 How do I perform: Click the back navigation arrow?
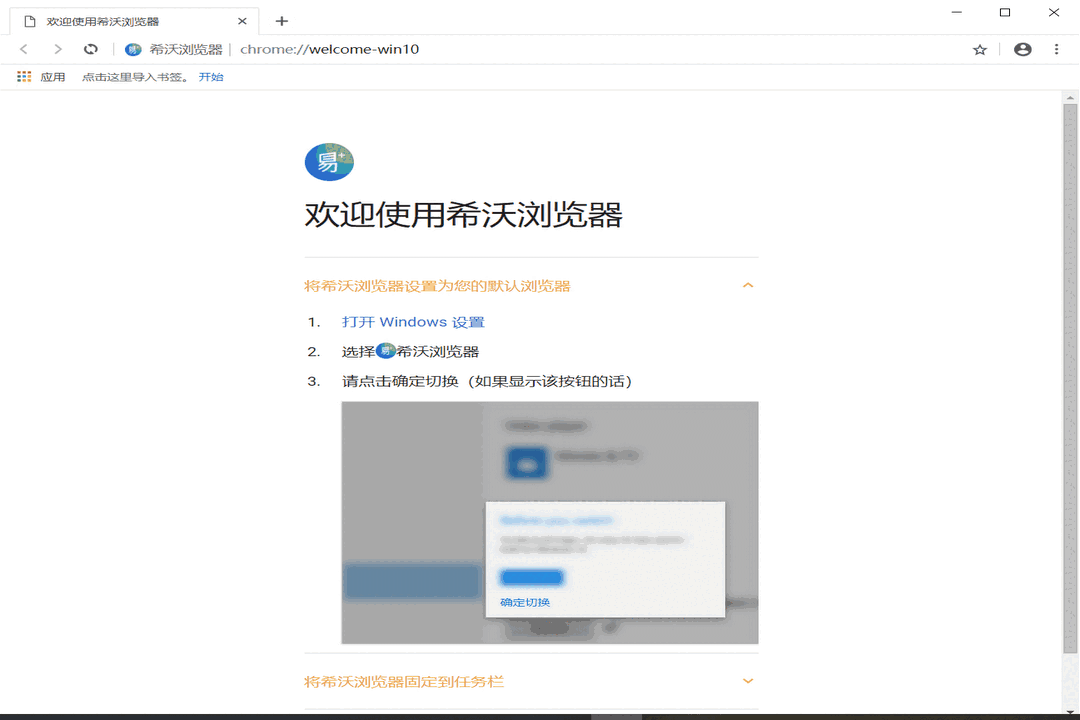(24, 48)
